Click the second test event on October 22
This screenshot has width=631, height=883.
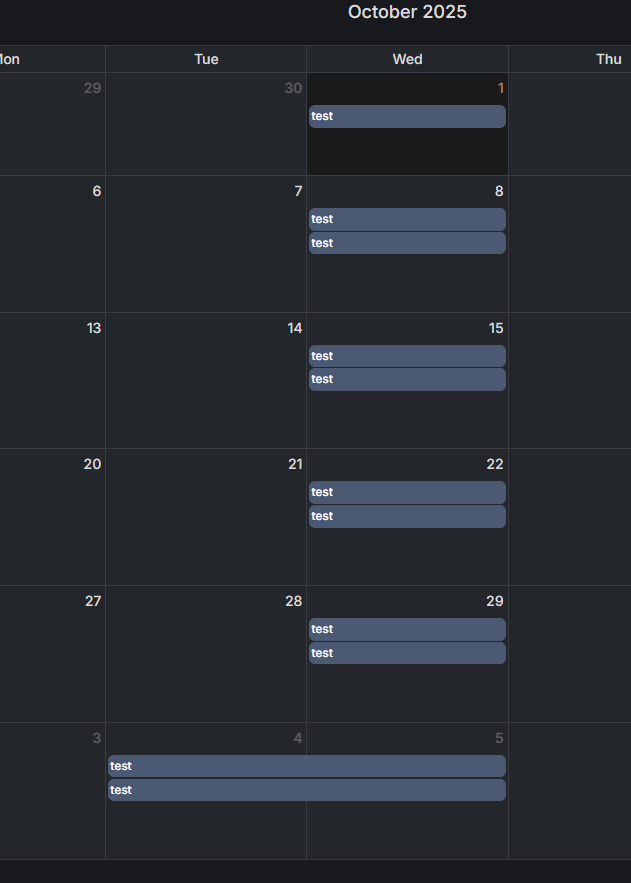click(407, 516)
